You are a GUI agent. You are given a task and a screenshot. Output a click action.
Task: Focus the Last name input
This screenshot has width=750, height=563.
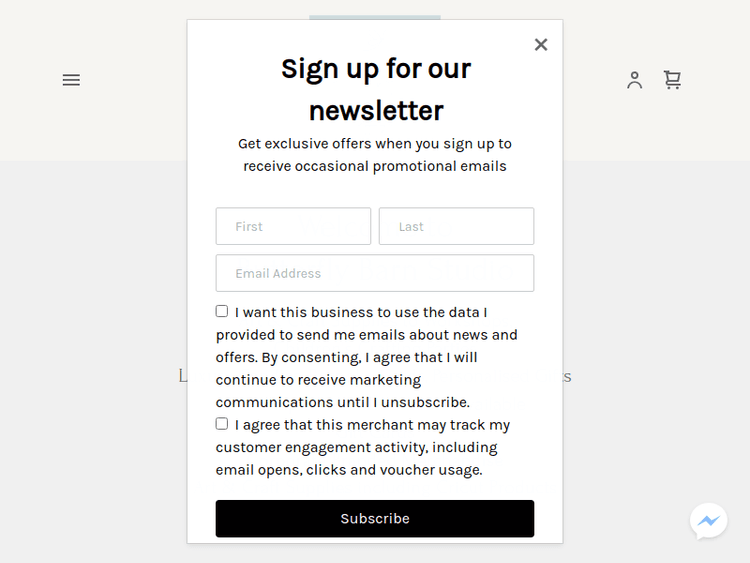click(x=456, y=226)
